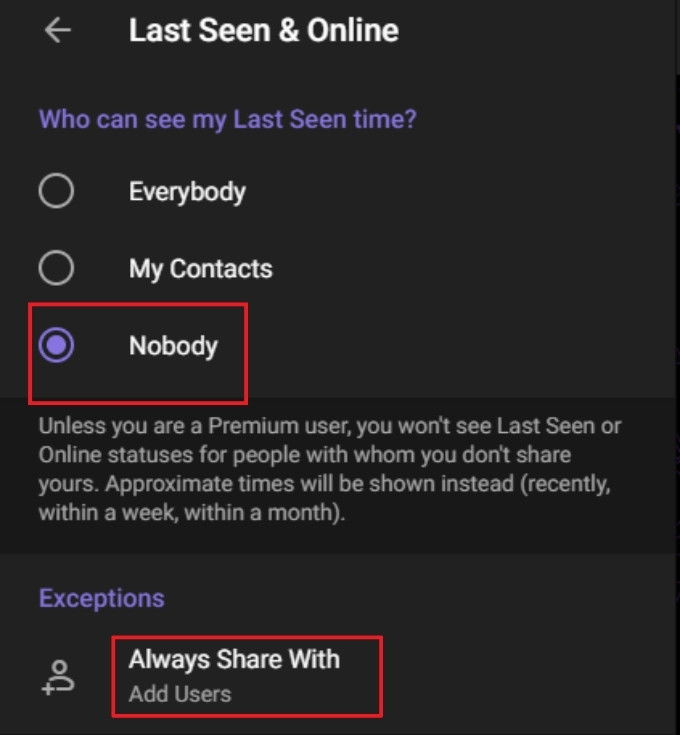
Task: Tap the Everybody option label
Action: (x=187, y=191)
